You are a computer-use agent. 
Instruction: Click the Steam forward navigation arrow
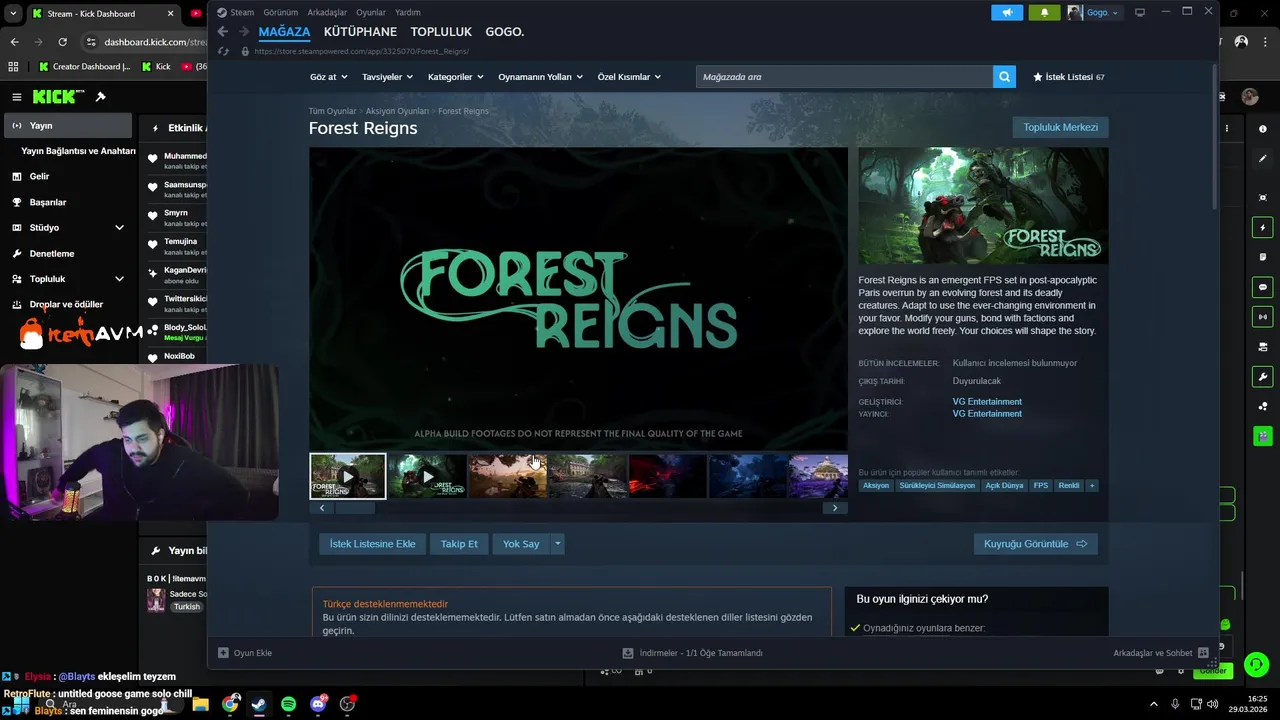pos(244,32)
